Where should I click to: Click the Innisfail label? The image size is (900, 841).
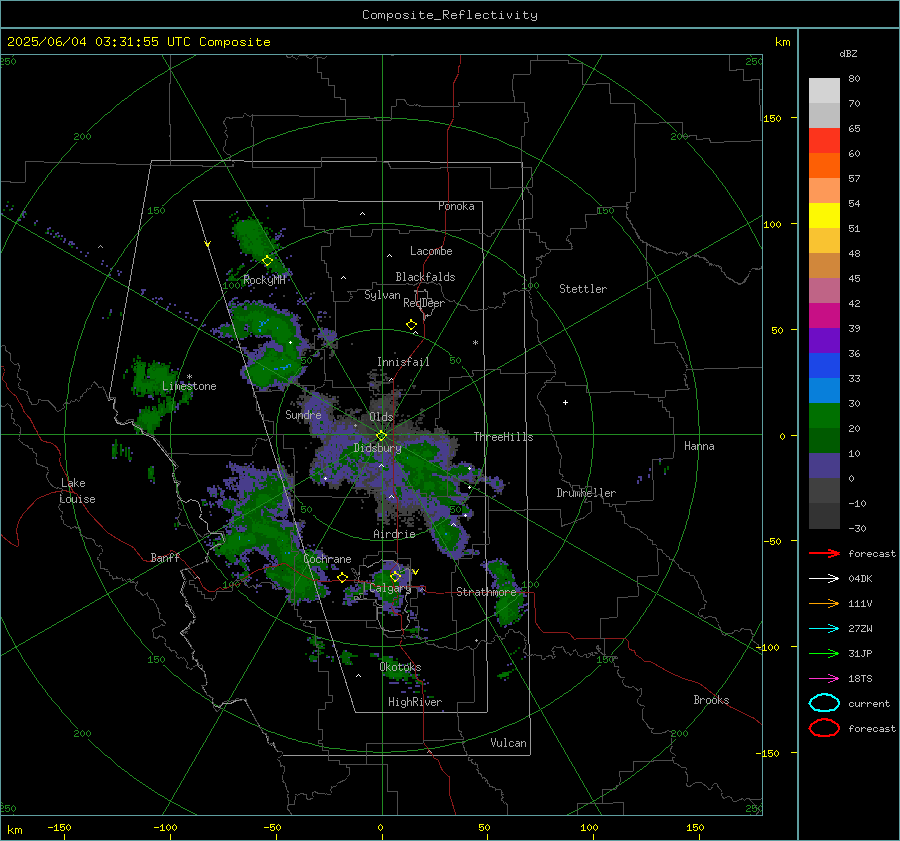pos(403,362)
